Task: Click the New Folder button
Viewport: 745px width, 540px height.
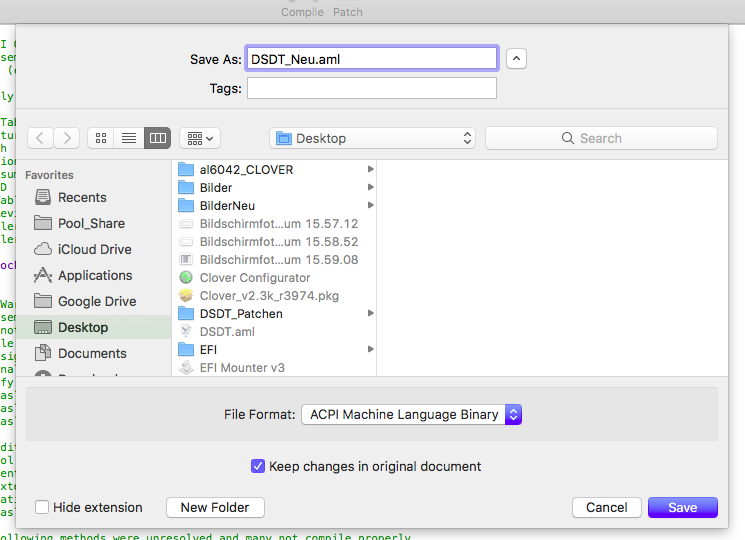Action: click(215, 507)
